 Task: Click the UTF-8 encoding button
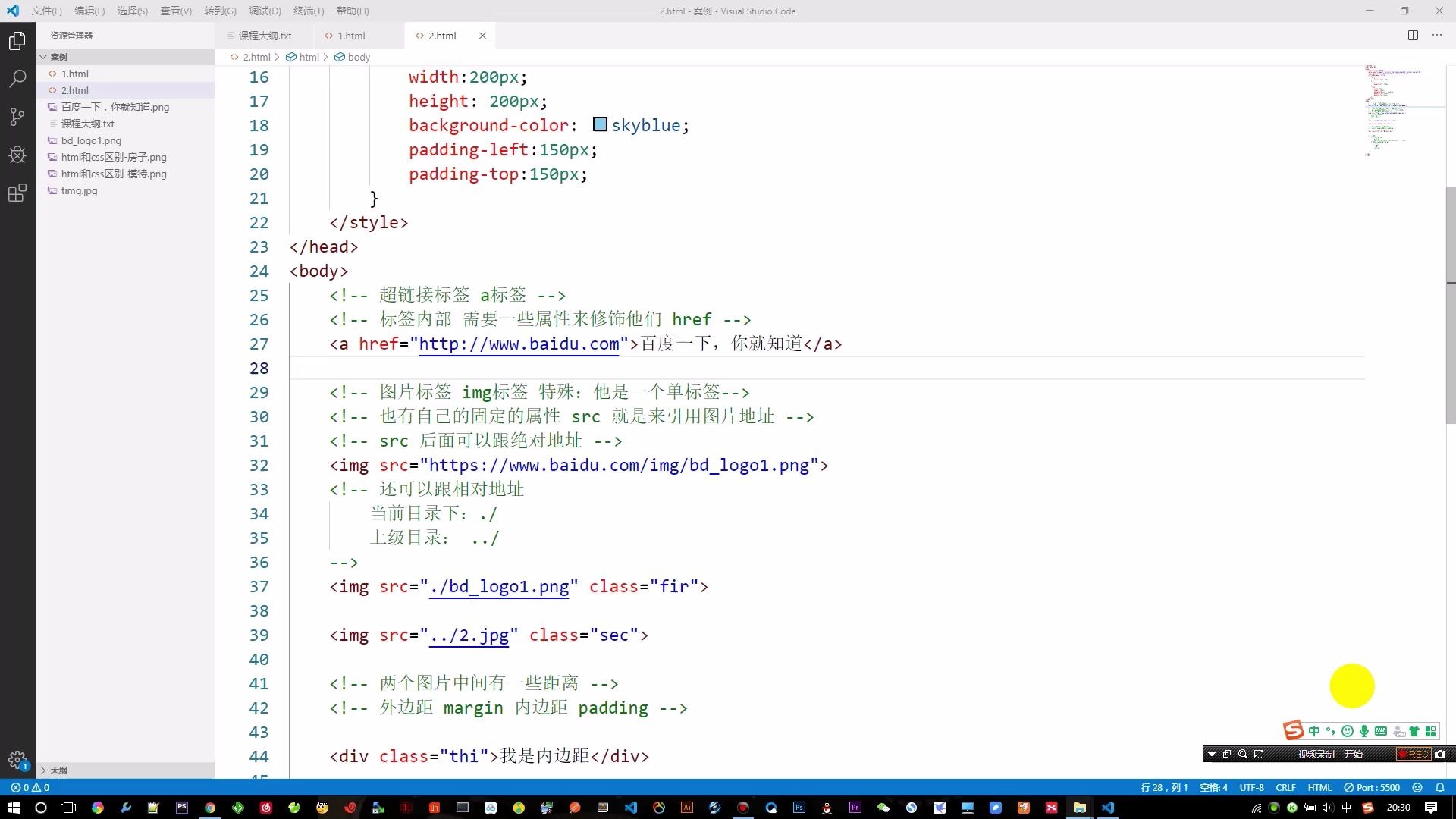(x=1251, y=787)
